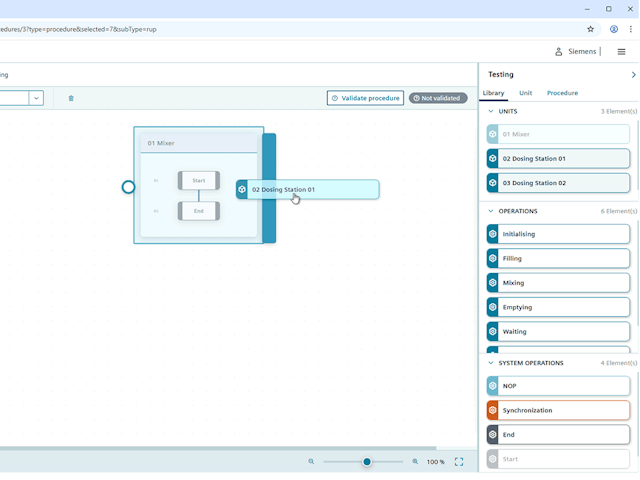Viewport: 640px width, 480px height.
Task: Collapse the UNITS section
Action: [x=491, y=111]
